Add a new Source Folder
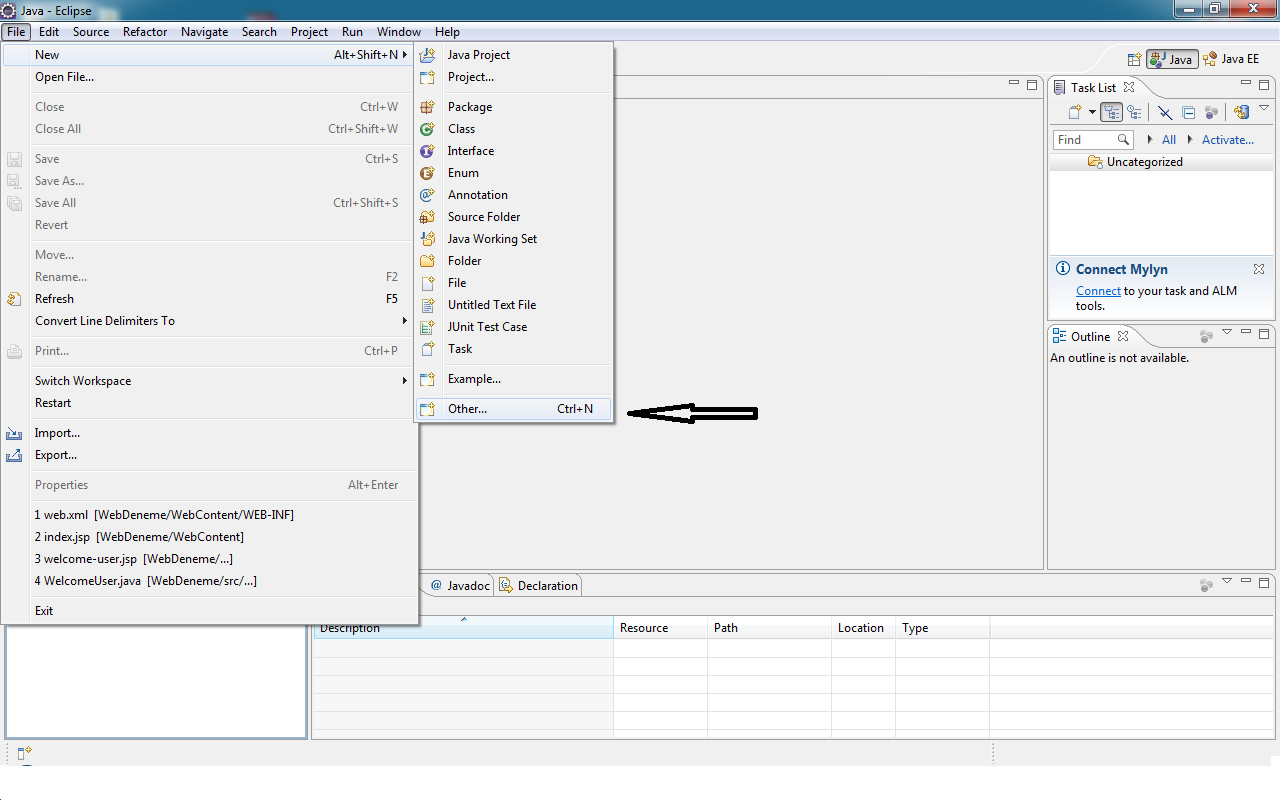The height and width of the screenshot is (800, 1280). pyautogui.click(x=512, y=217)
